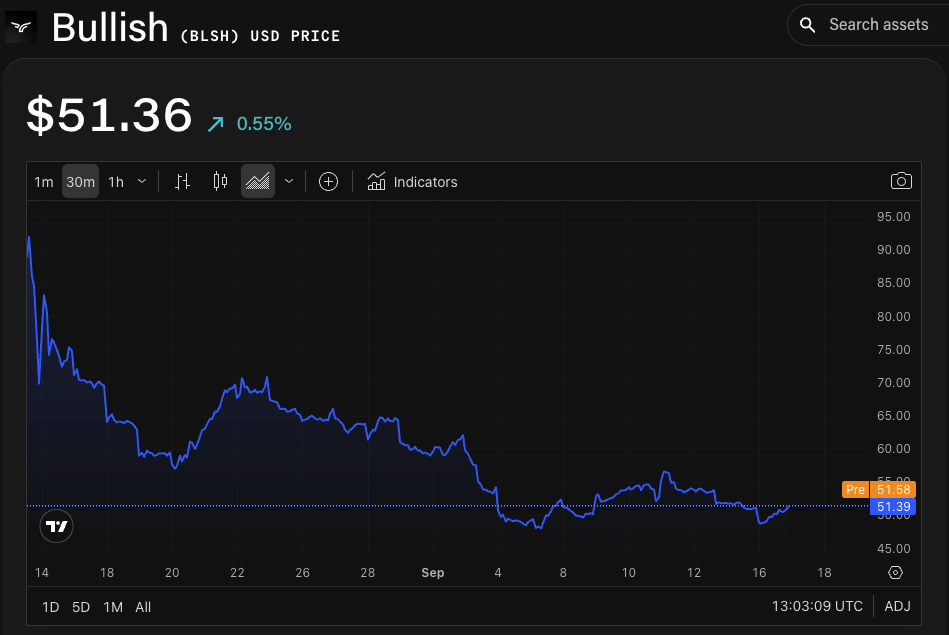Open the compare symbol plus icon

(328, 181)
